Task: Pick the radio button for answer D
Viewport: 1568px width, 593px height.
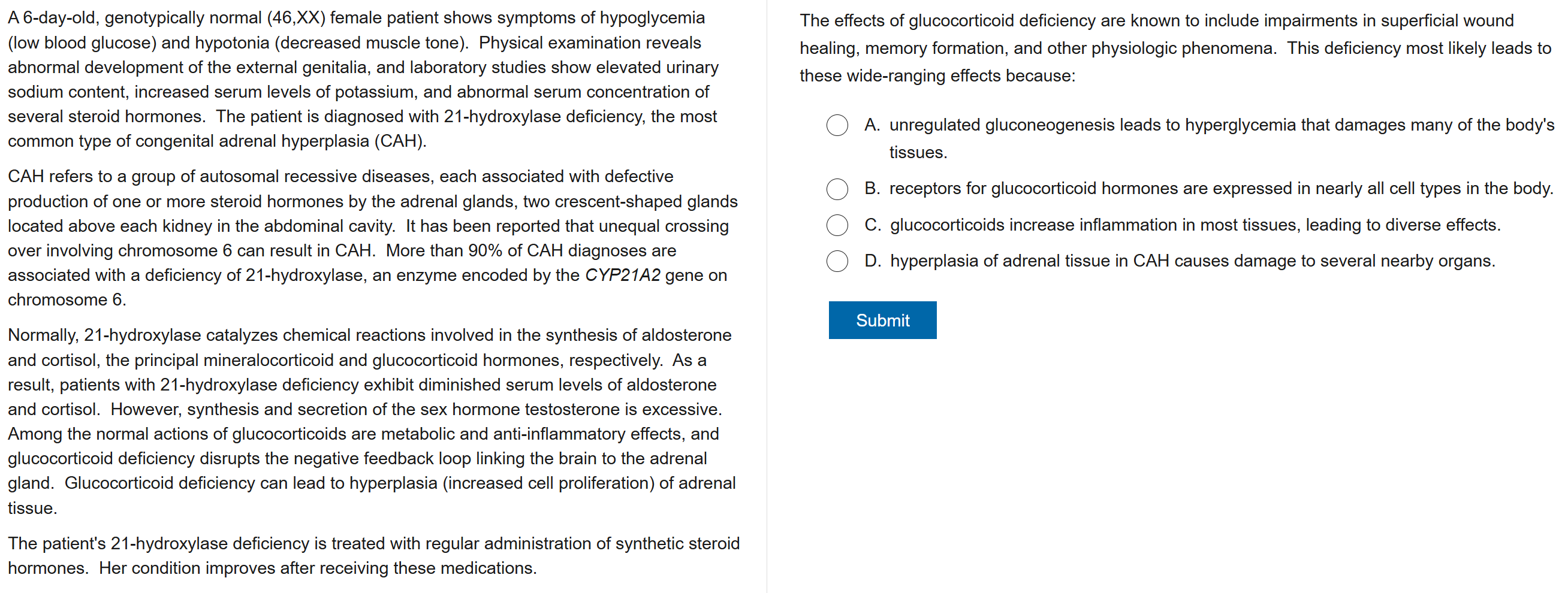Action: (837, 261)
